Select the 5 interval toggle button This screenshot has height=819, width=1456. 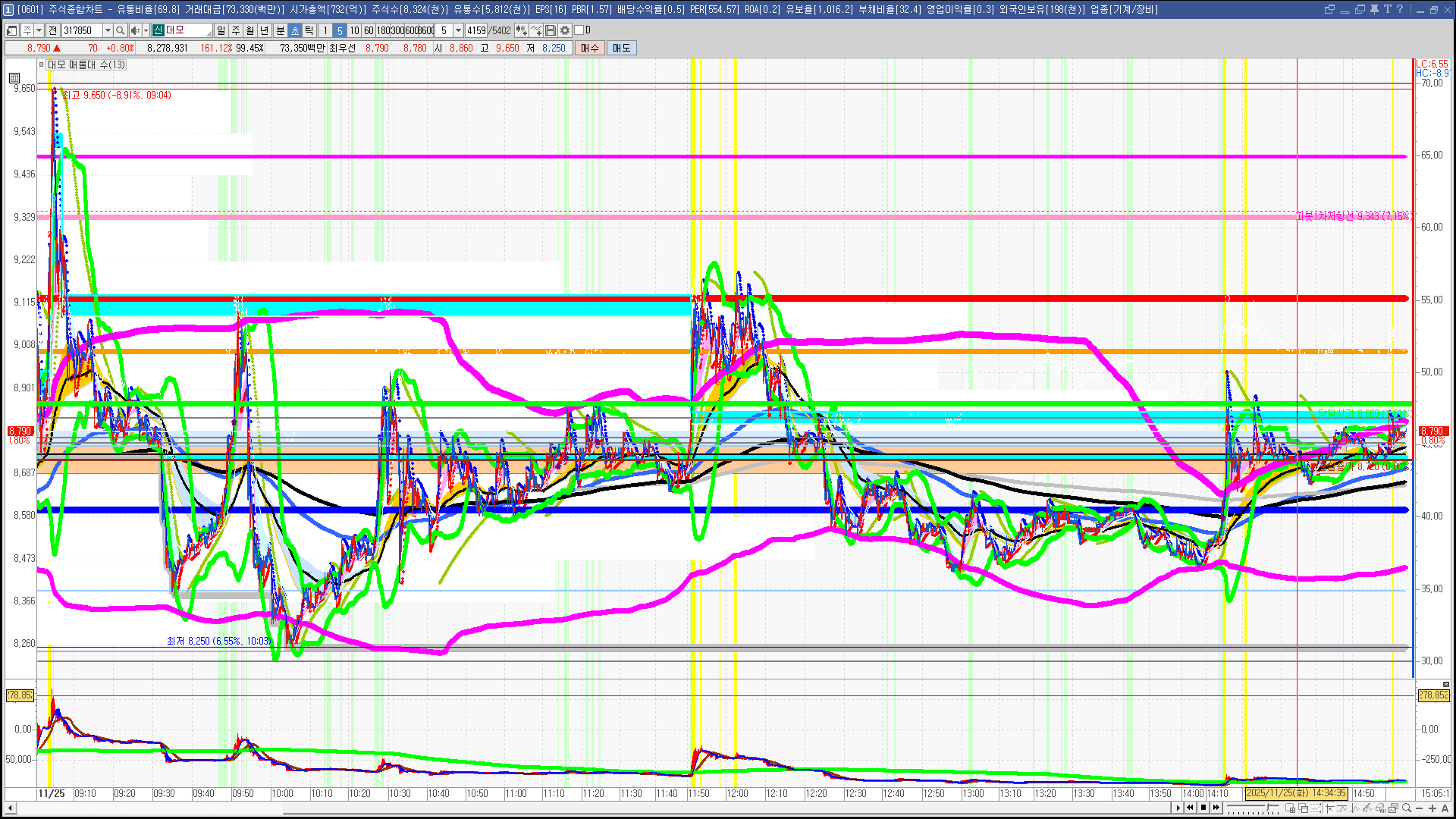(340, 30)
